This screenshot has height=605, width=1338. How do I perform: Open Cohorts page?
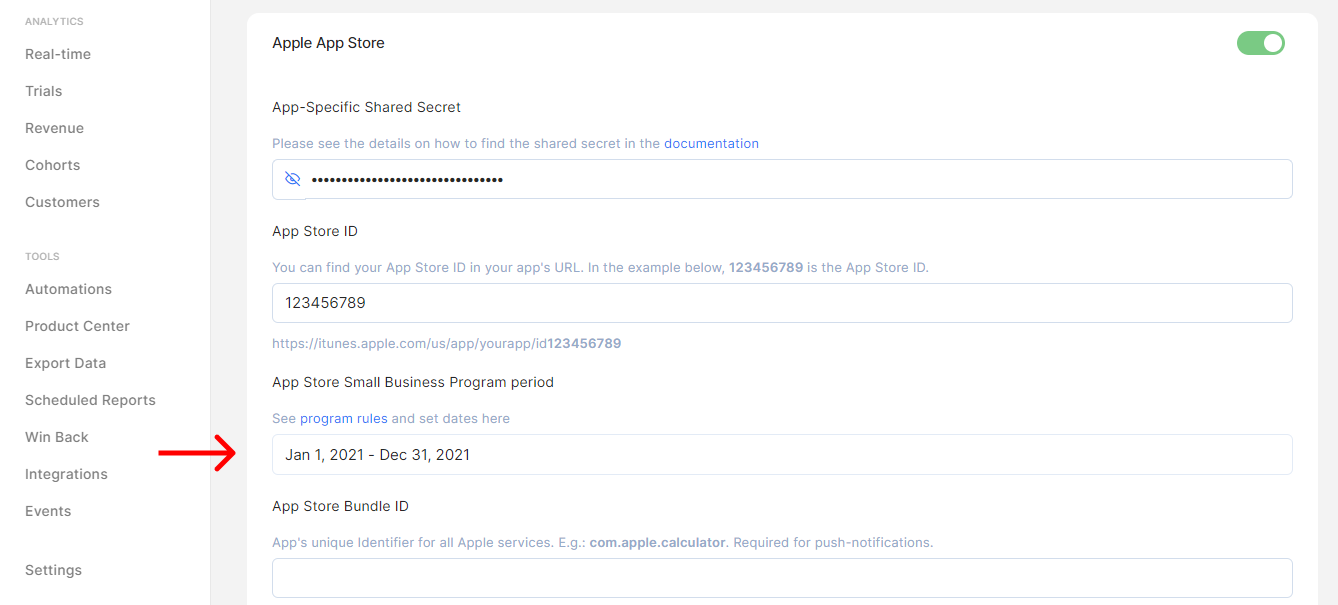(x=53, y=165)
